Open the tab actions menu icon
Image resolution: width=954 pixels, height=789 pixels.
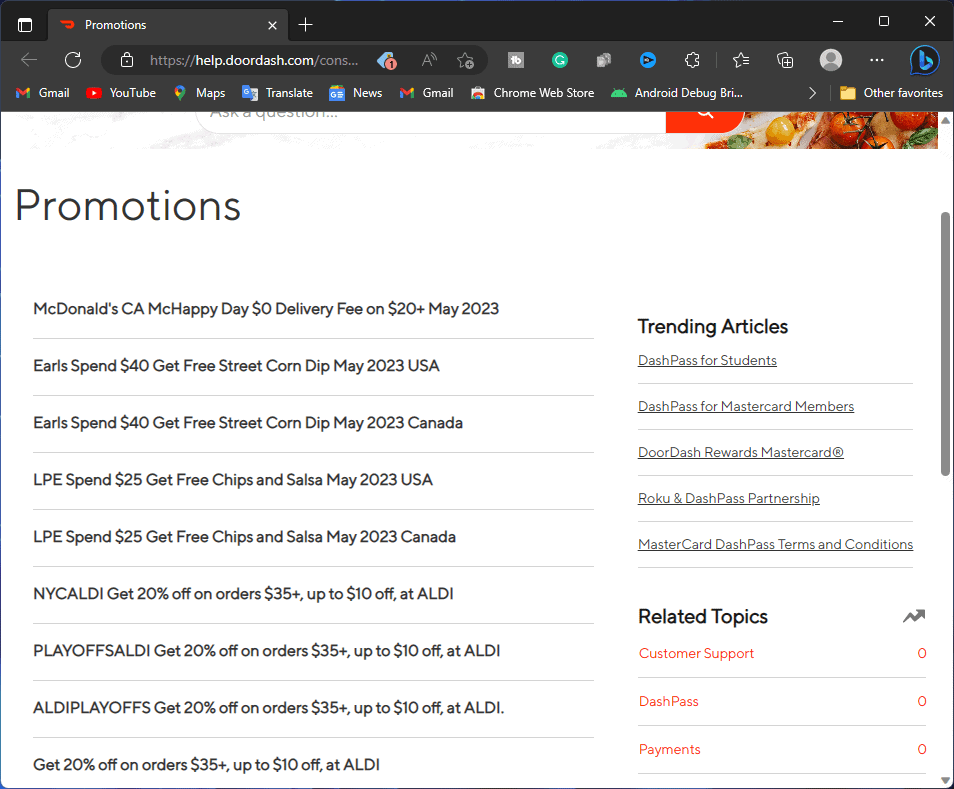pos(25,25)
